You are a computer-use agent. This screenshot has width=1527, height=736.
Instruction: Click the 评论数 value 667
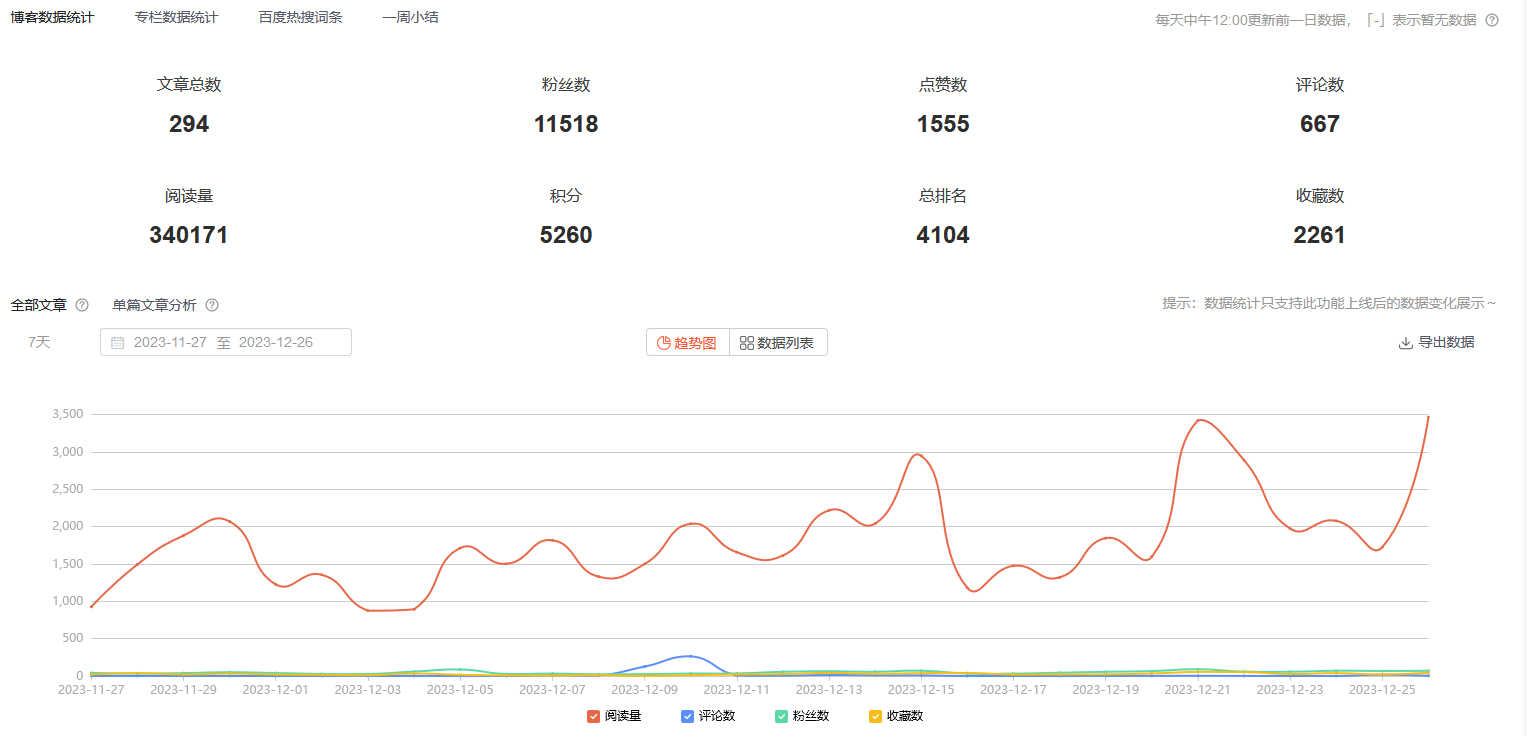click(1320, 124)
